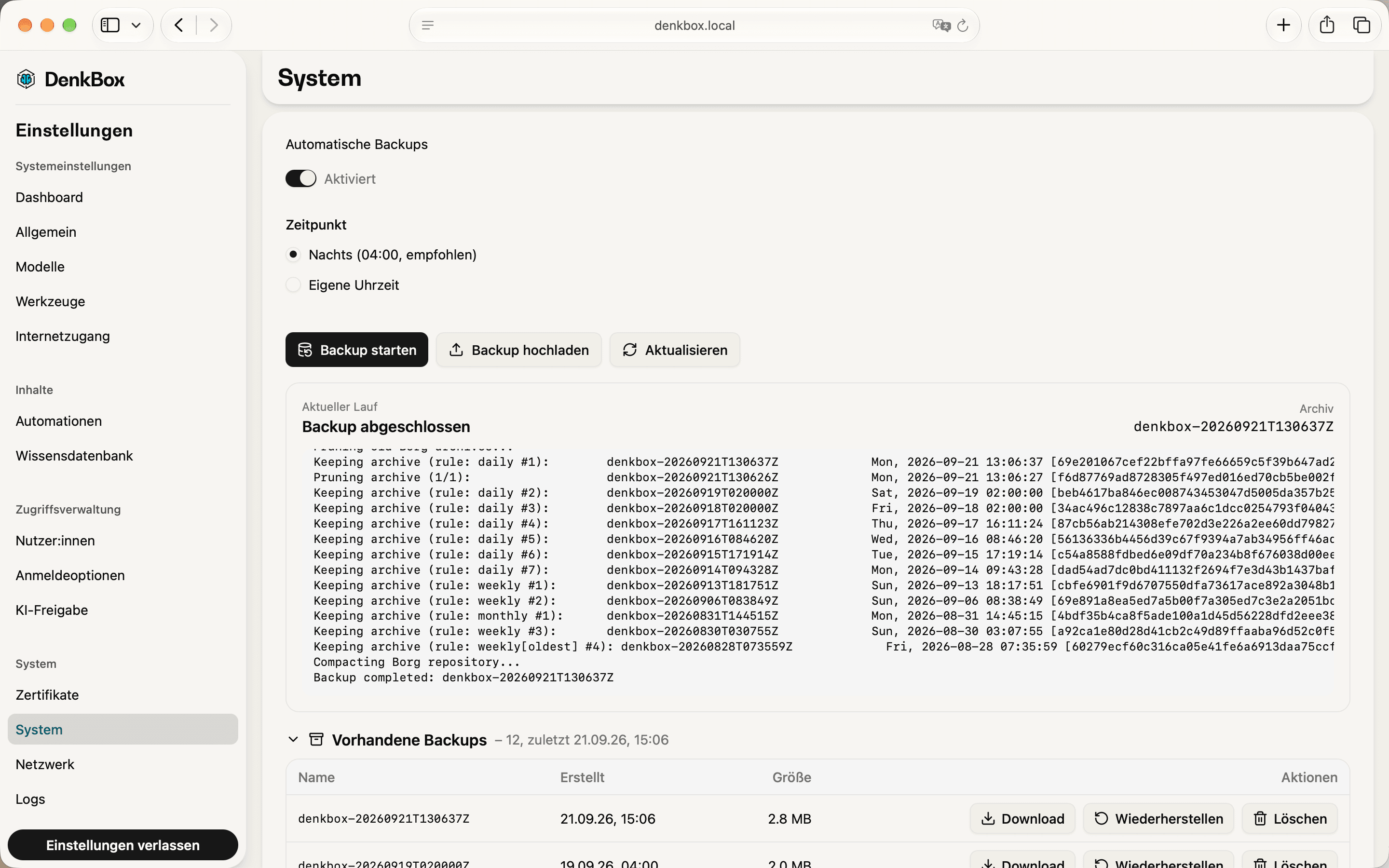The height and width of the screenshot is (868, 1389).
Task: Open Allgemein settings page
Action: click(x=46, y=232)
